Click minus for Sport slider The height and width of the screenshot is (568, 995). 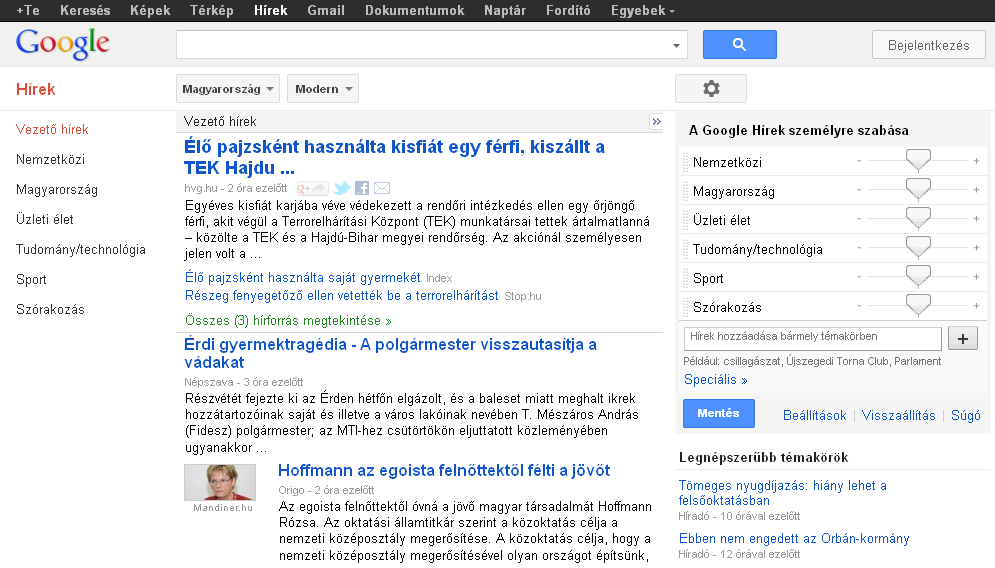(x=859, y=277)
